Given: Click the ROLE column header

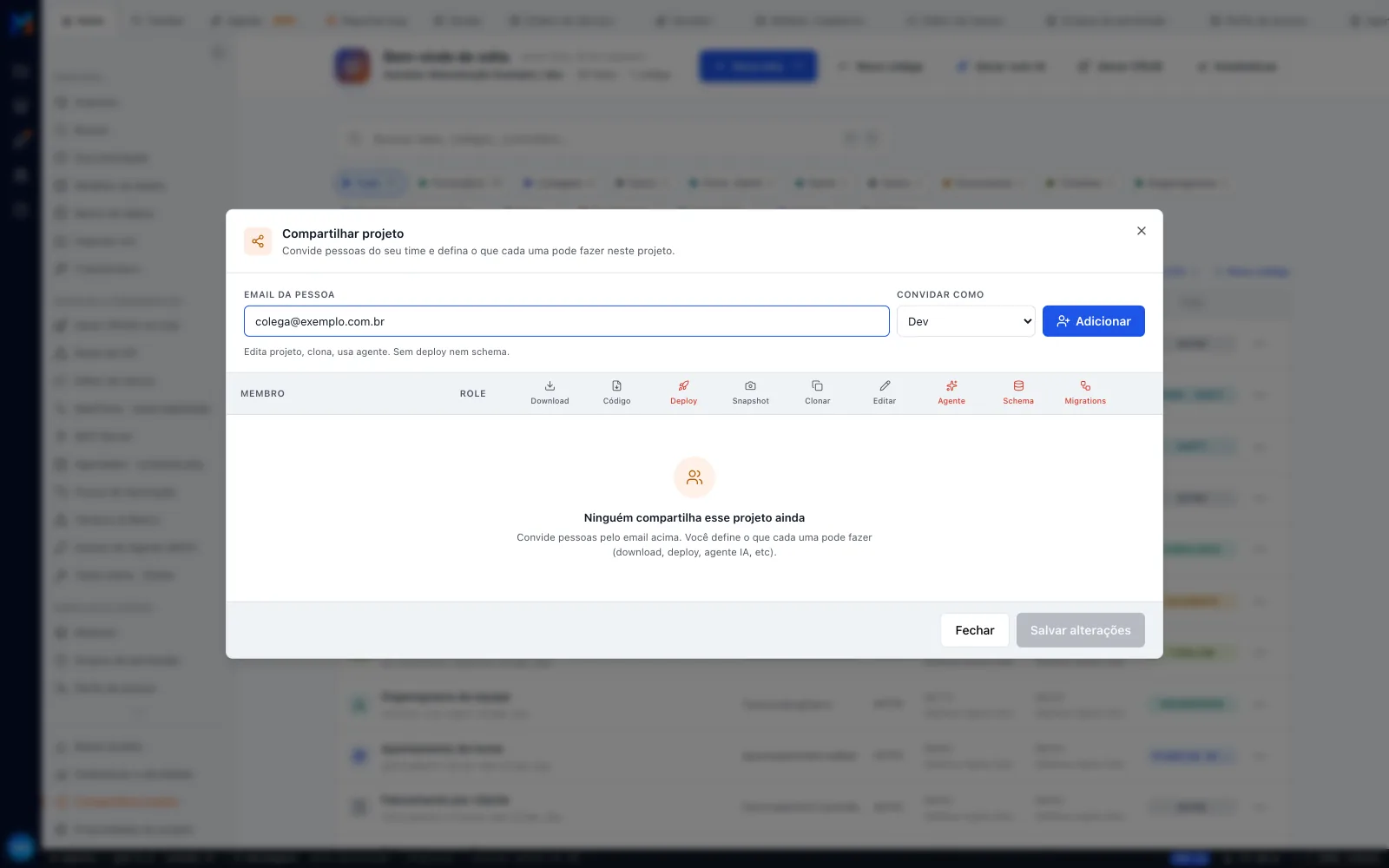Looking at the screenshot, I should pos(473,394).
